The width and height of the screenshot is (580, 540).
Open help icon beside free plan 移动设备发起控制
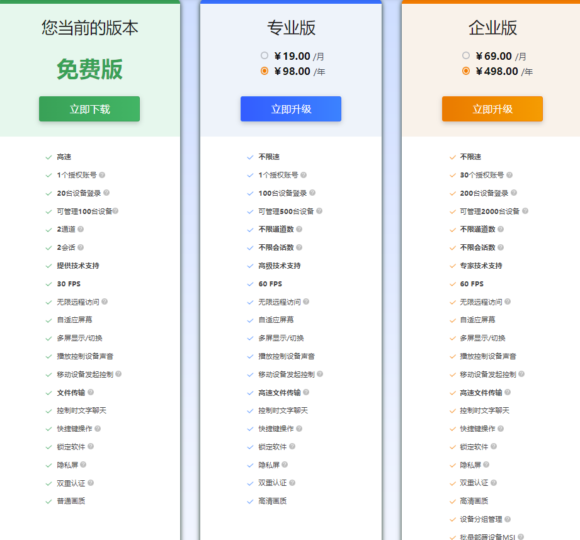click(118, 374)
